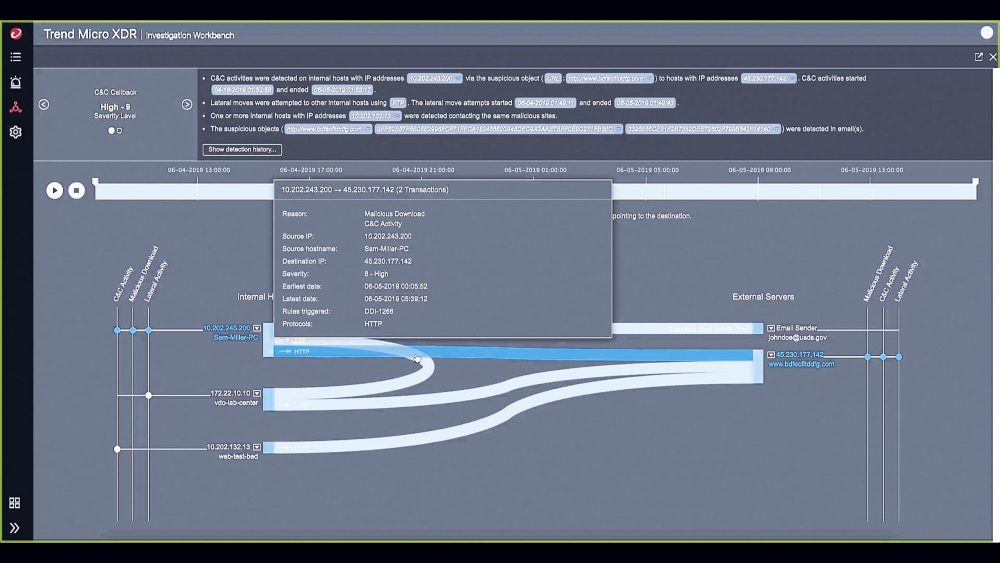Open settings gear icon in sidebar
Screen dimensions: 1000x563
[15, 132]
